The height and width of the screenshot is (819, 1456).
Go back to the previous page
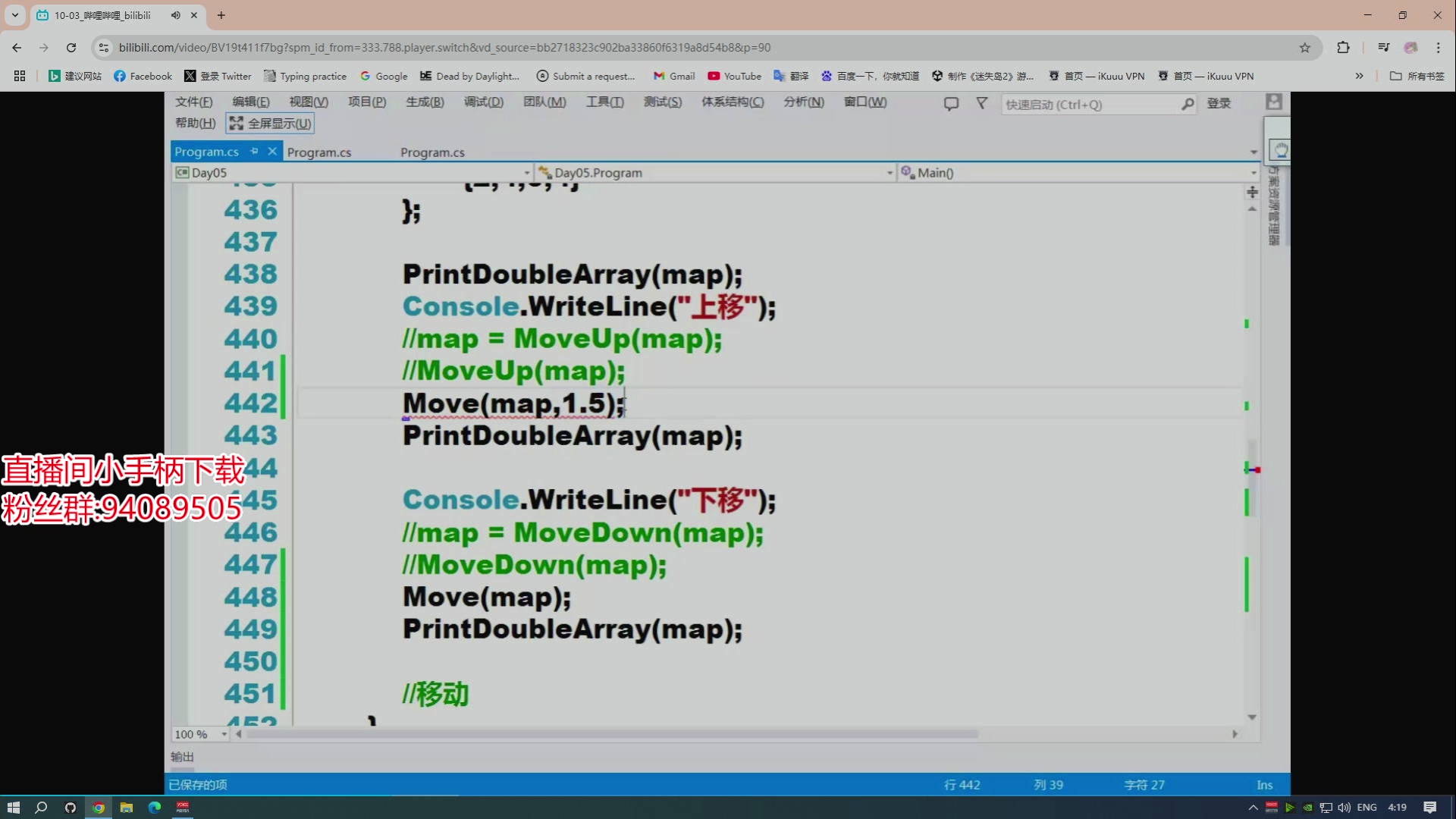click(x=17, y=47)
